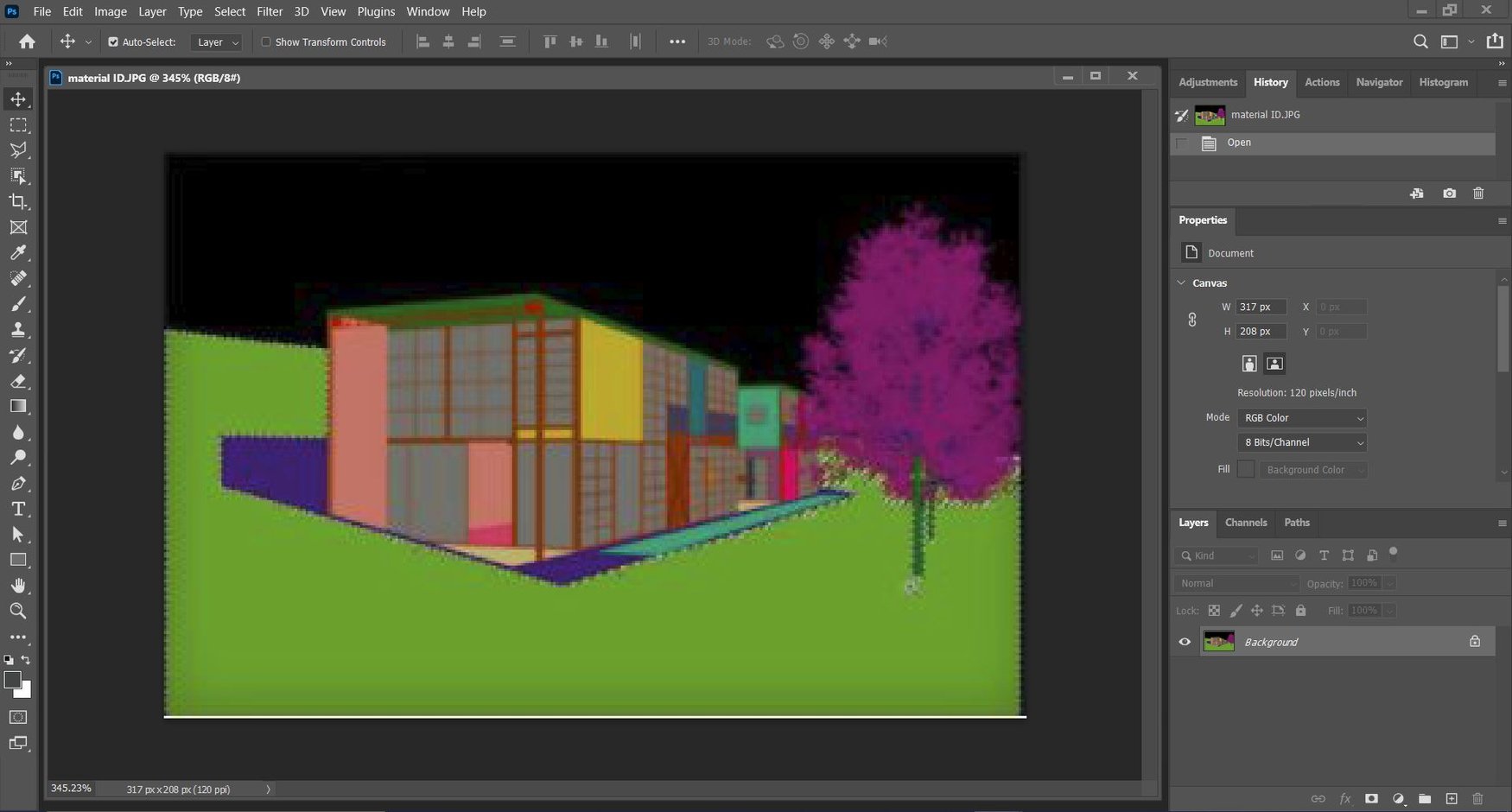Image resolution: width=1512 pixels, height=812 pixels.
Task: Select the Crop tool
Action: tap(19, 202)
